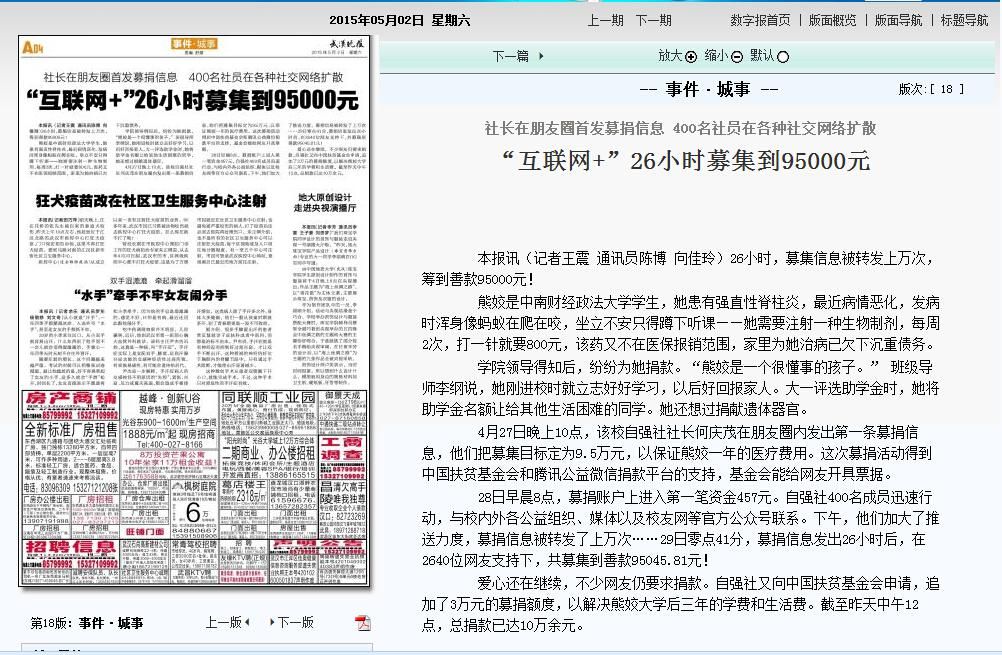Open the “水手”牵手不牢 article on the thumbnail

tap(150, 296)
